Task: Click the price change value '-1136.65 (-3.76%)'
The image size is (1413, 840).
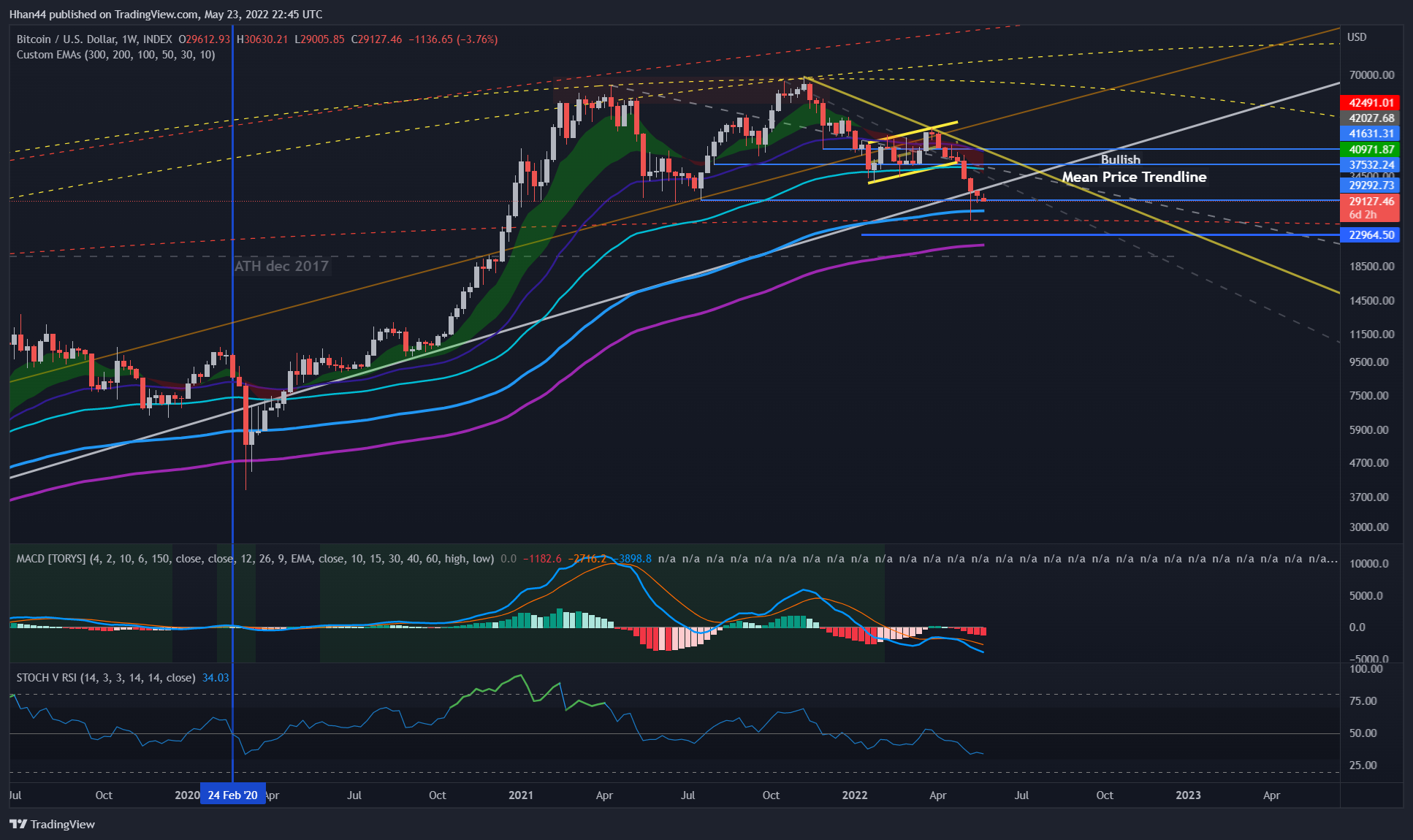Action: [453, 39]
